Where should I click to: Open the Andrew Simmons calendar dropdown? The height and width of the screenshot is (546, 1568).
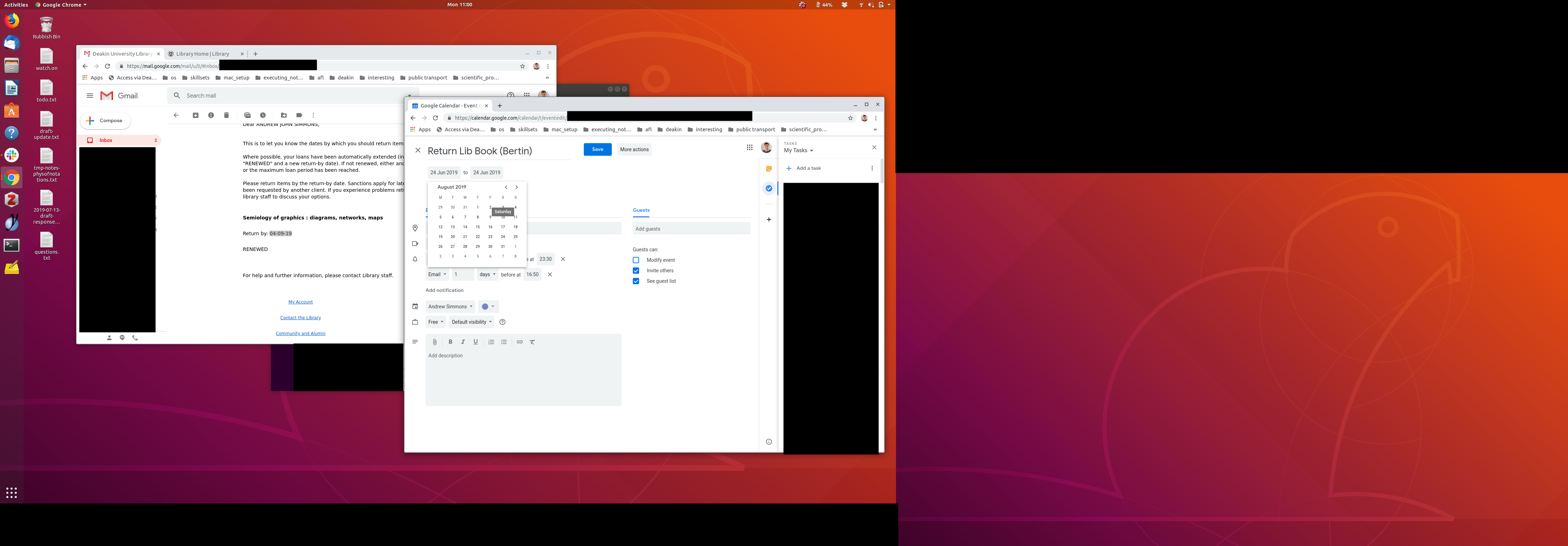click(450, 307)
